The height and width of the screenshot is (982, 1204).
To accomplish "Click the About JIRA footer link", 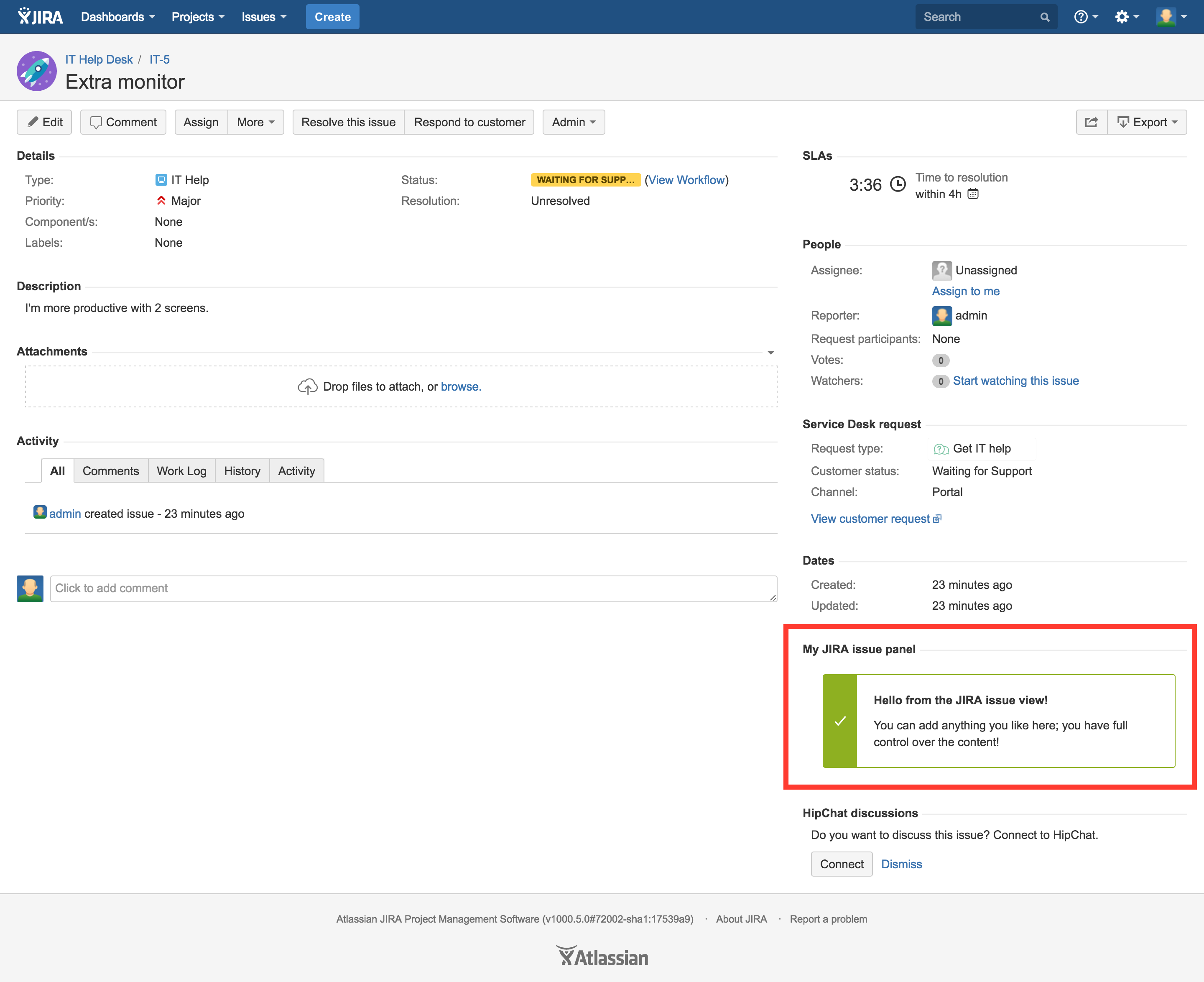I will pos(741,919).
